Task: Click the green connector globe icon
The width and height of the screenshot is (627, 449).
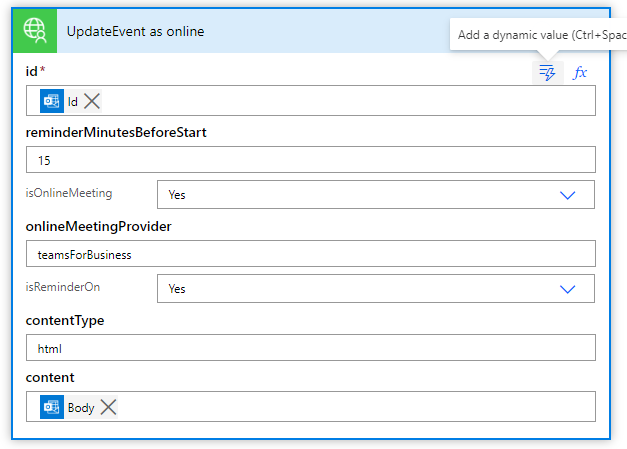Action: point(35,31)
